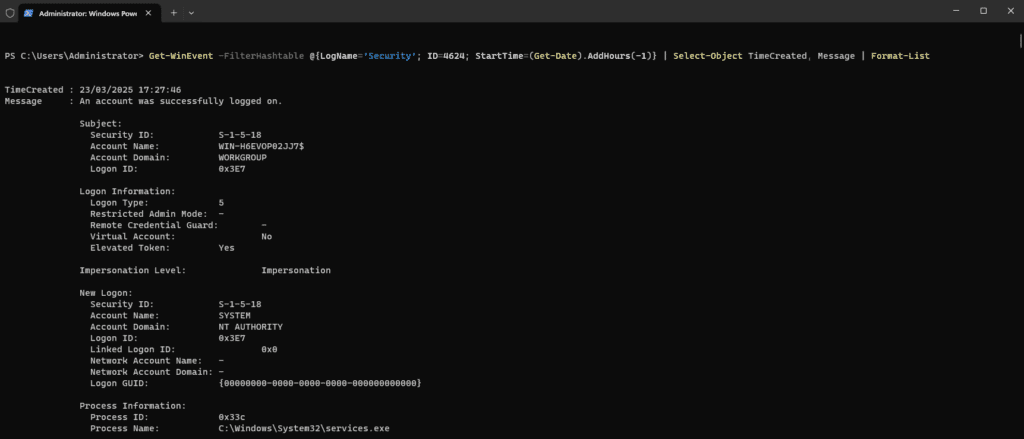Click the Get-WinEvent cmdlet in command line
This screenshot has height=439, width=1024.
177,56
